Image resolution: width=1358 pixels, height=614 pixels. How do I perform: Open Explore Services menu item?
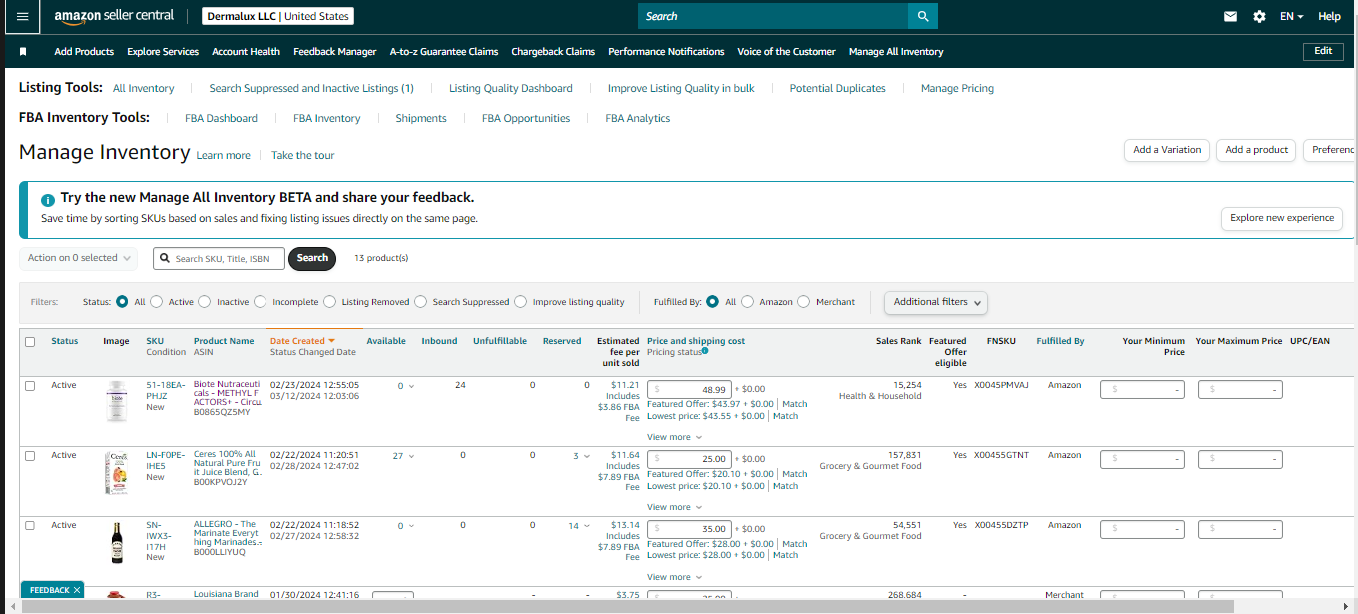click(163, 52)
